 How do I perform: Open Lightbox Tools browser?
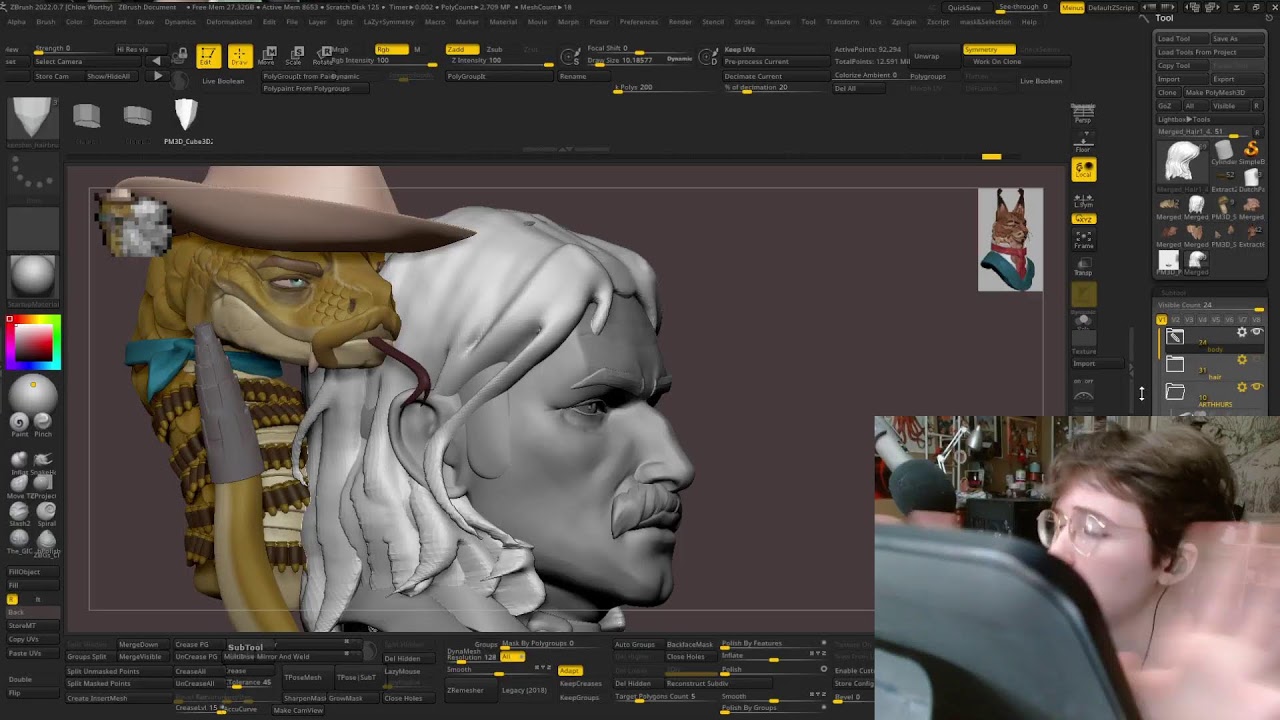point(1184,119)
